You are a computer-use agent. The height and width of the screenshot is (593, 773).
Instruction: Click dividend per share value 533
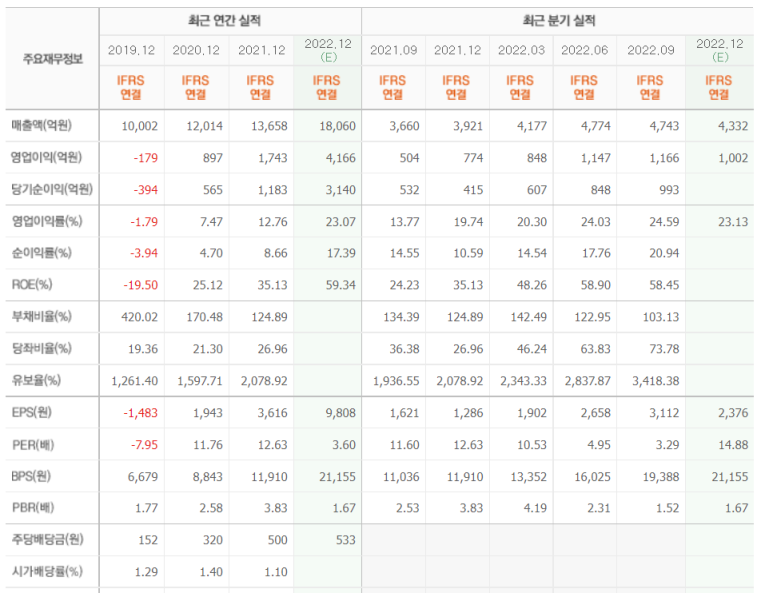346,540
